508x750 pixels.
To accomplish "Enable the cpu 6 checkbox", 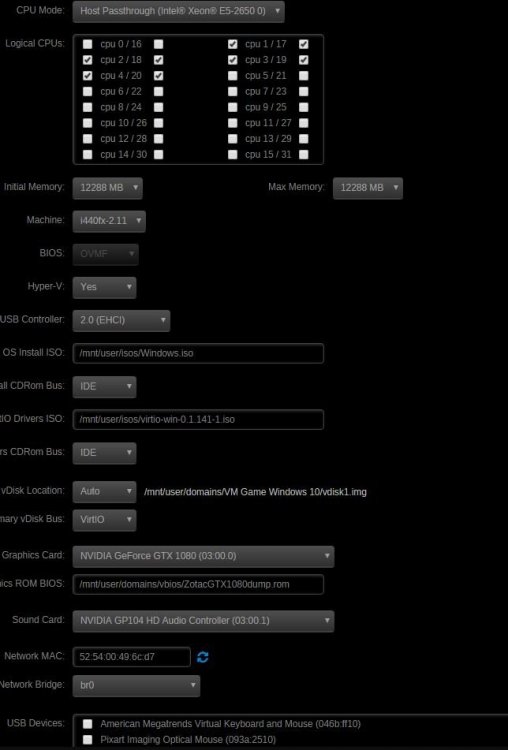I will 87,91.
